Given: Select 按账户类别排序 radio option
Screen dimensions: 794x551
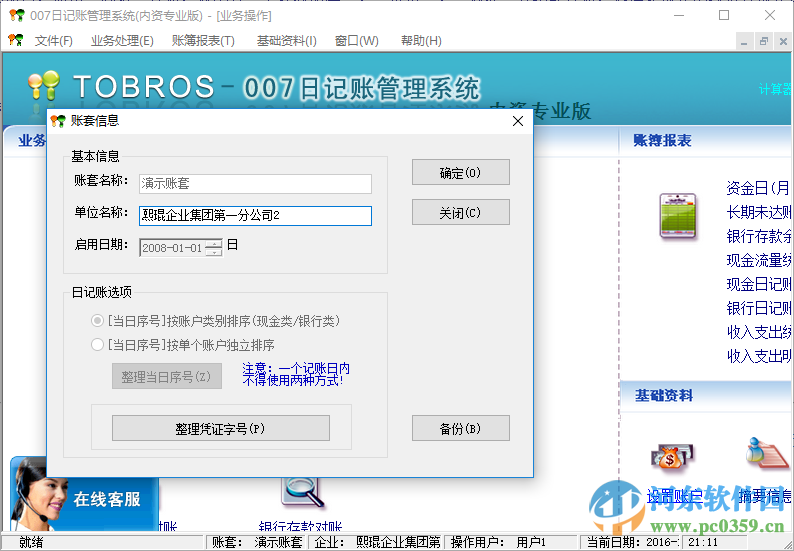Looking at the screenshot, I should point(97,321).
